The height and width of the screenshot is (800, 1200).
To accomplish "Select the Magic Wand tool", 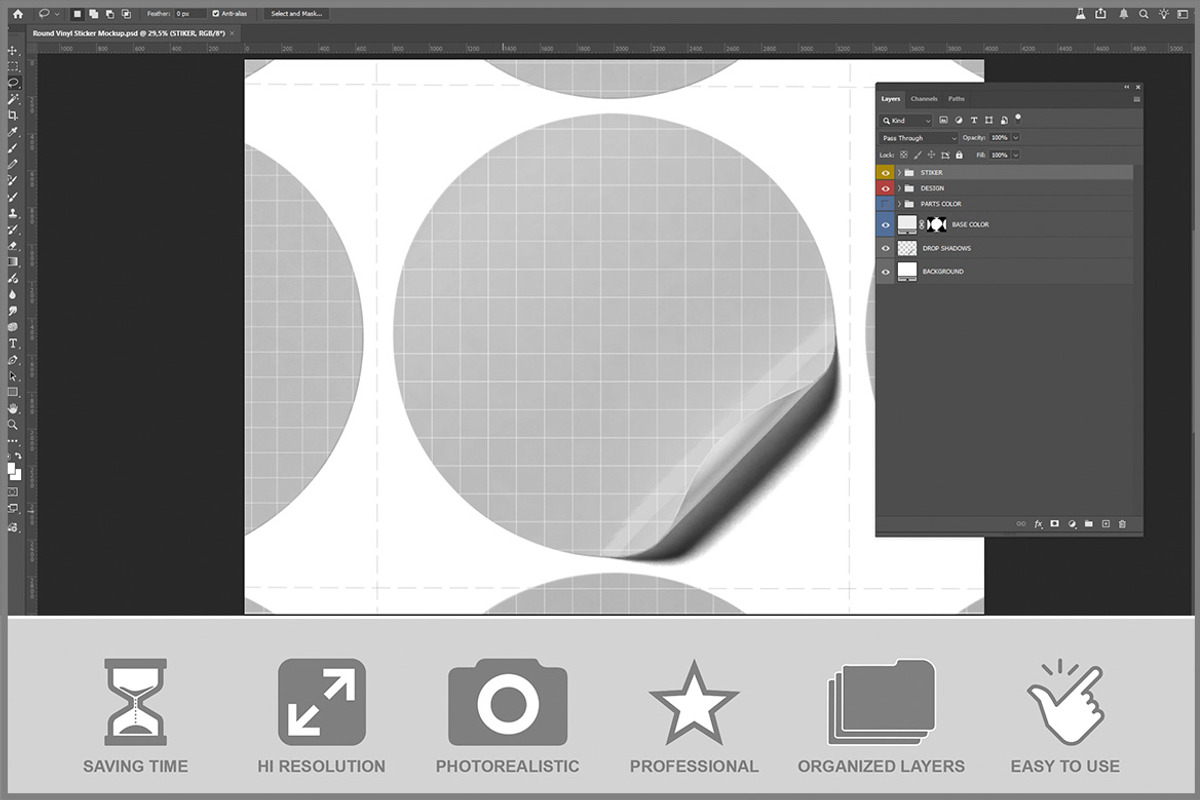I will click(x=13, y=99).
